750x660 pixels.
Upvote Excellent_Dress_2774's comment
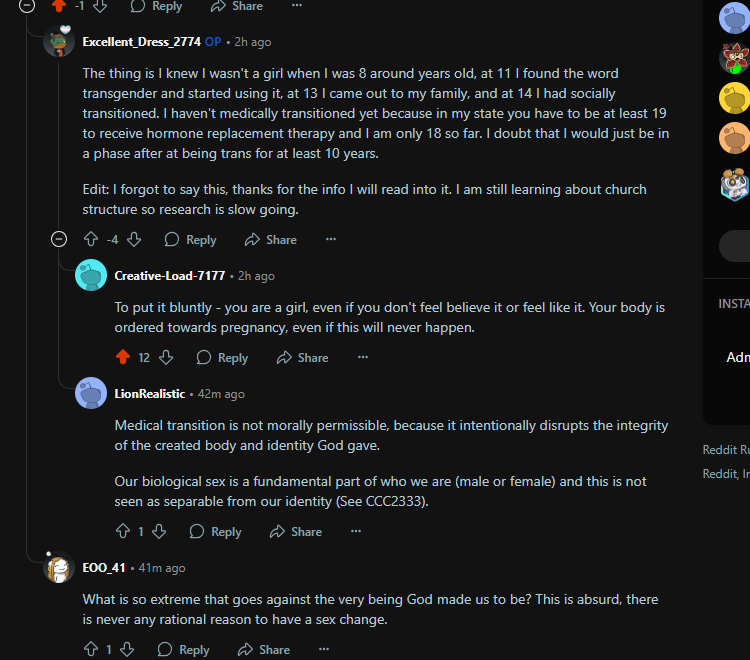point(91,239)
